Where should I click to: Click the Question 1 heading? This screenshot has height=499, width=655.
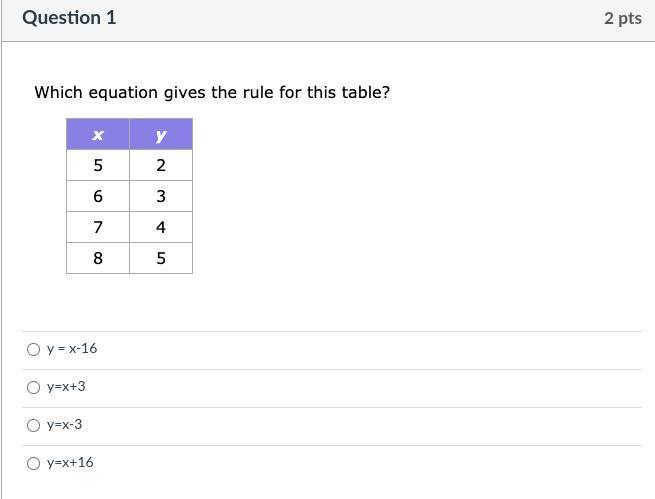tap(69, 18)
